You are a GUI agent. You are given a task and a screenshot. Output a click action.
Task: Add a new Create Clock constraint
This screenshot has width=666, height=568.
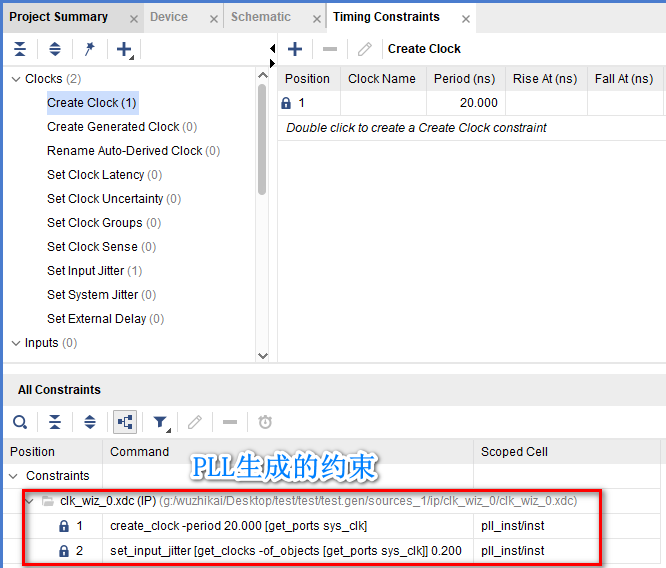coord(295,49)
